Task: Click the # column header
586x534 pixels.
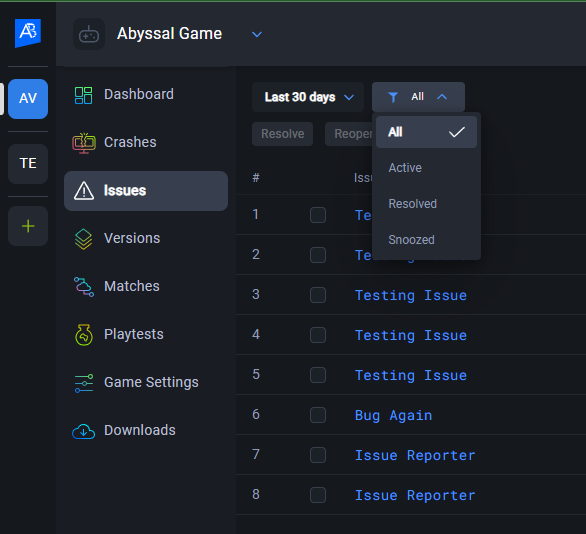Action: 256,178
